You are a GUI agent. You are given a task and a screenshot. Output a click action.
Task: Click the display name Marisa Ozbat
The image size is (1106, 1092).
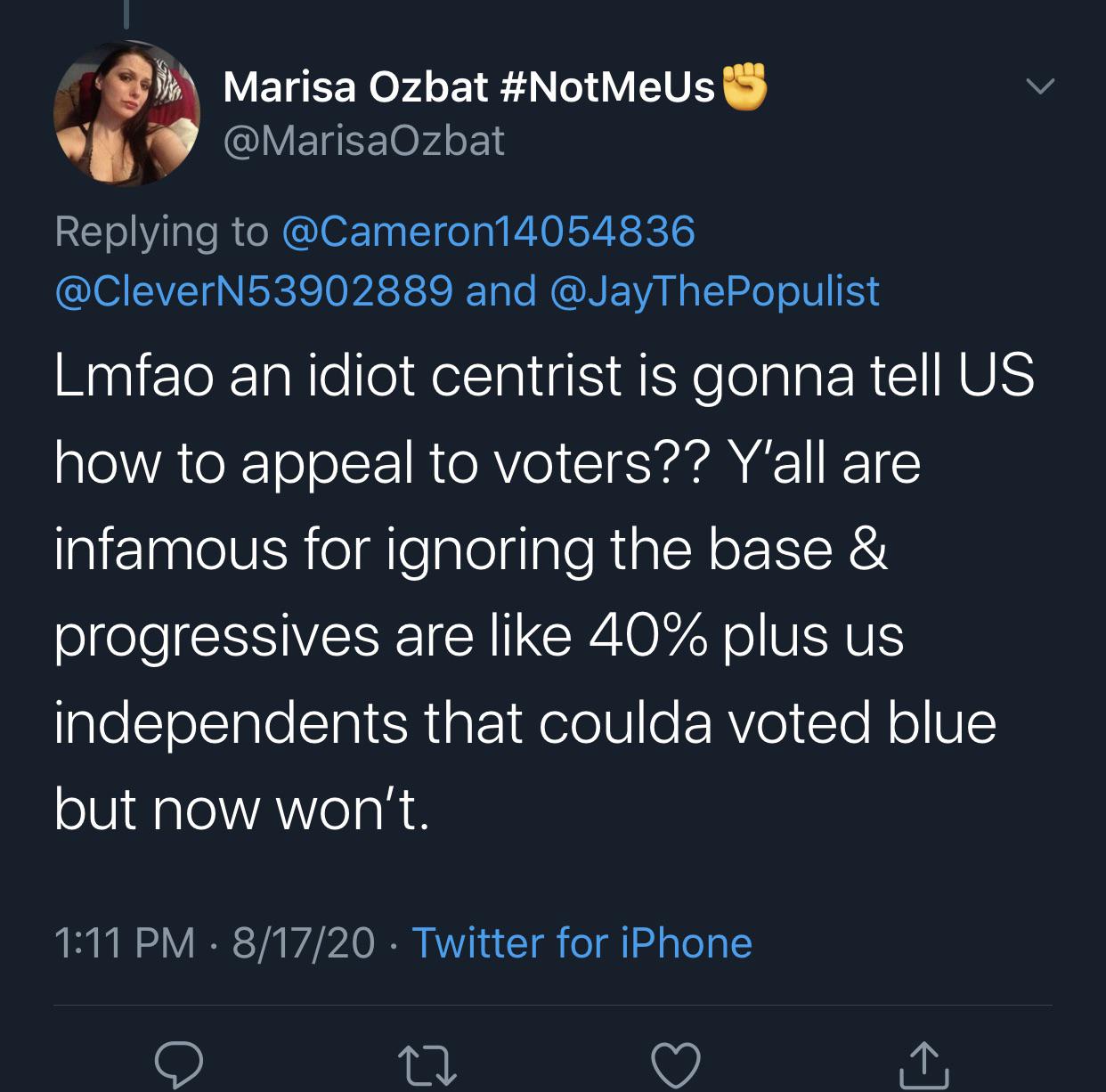(x=355, y=87)
